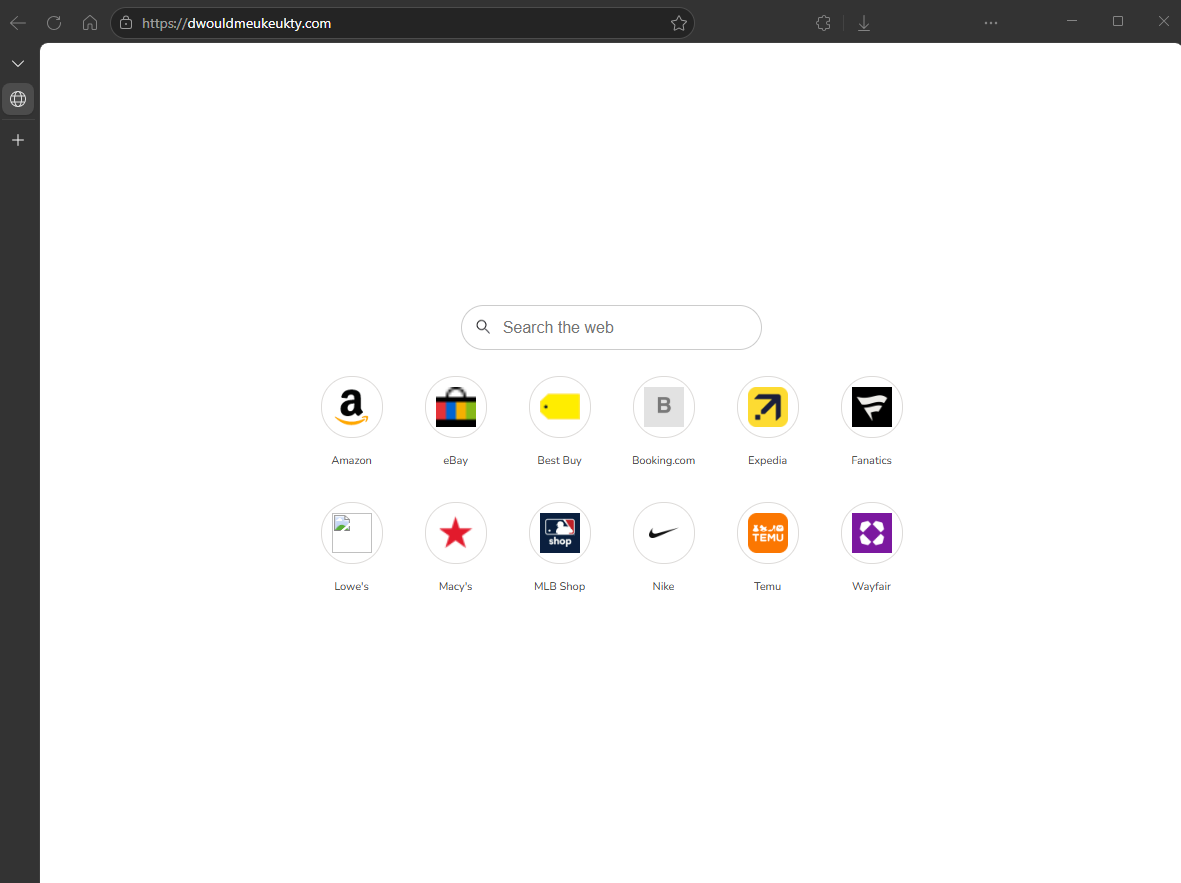The image size is (1181, 883).
Task: Click the Fanatics text label
Action: tap(871, 460)
